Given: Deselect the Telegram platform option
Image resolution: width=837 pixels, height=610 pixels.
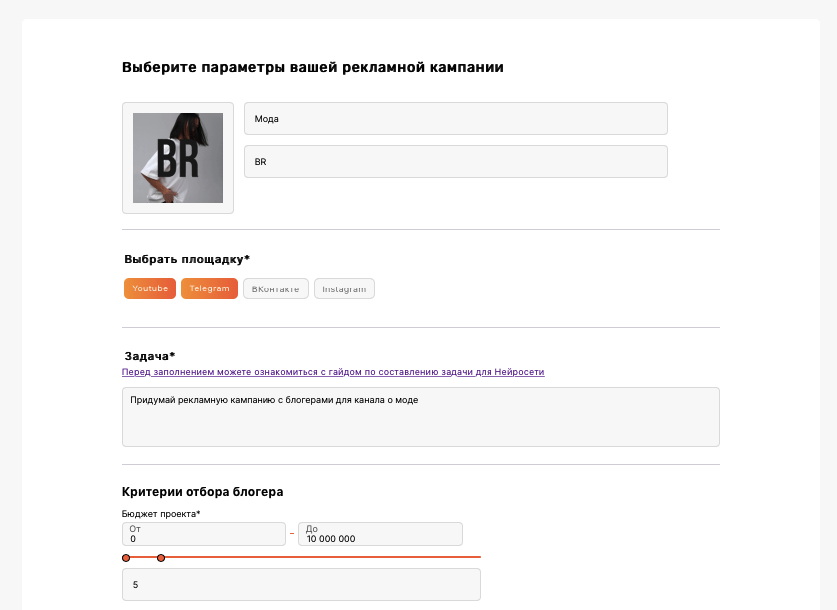Looking at the screenshot, I should click(209, 288).
